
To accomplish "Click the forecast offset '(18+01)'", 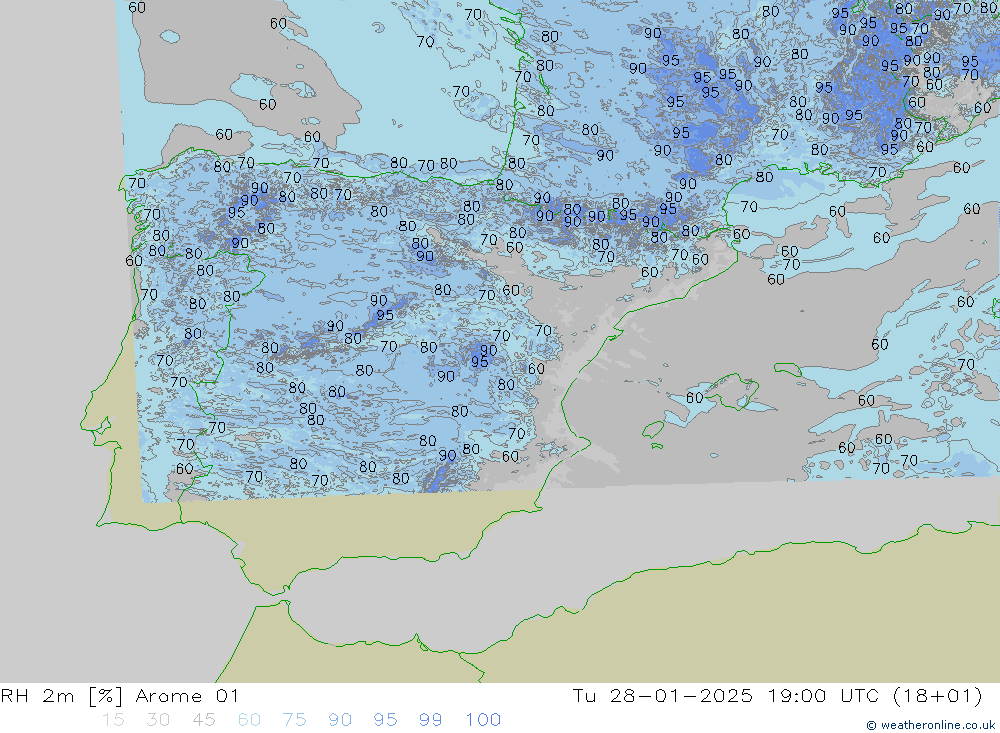I will 938,695.
